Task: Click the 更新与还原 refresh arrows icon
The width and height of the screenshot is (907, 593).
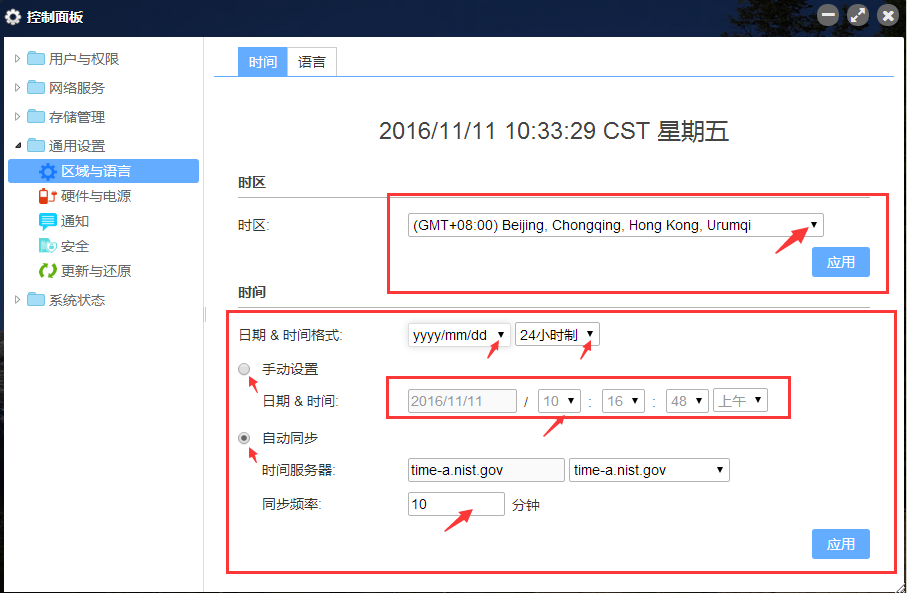Action: pyautogui.click(x=47, y=271)
